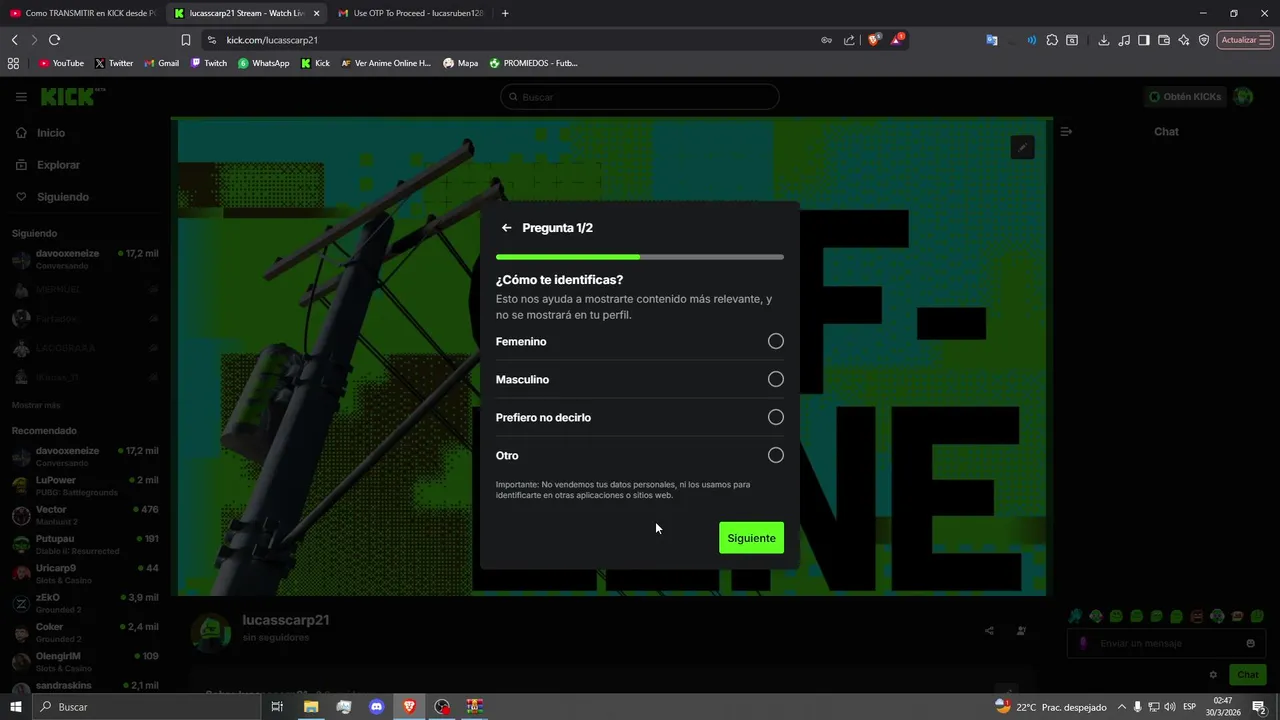Open the Kick hamburger menu
The width and height of the screenshot is (1280, 720).
[x=21, y=97]
